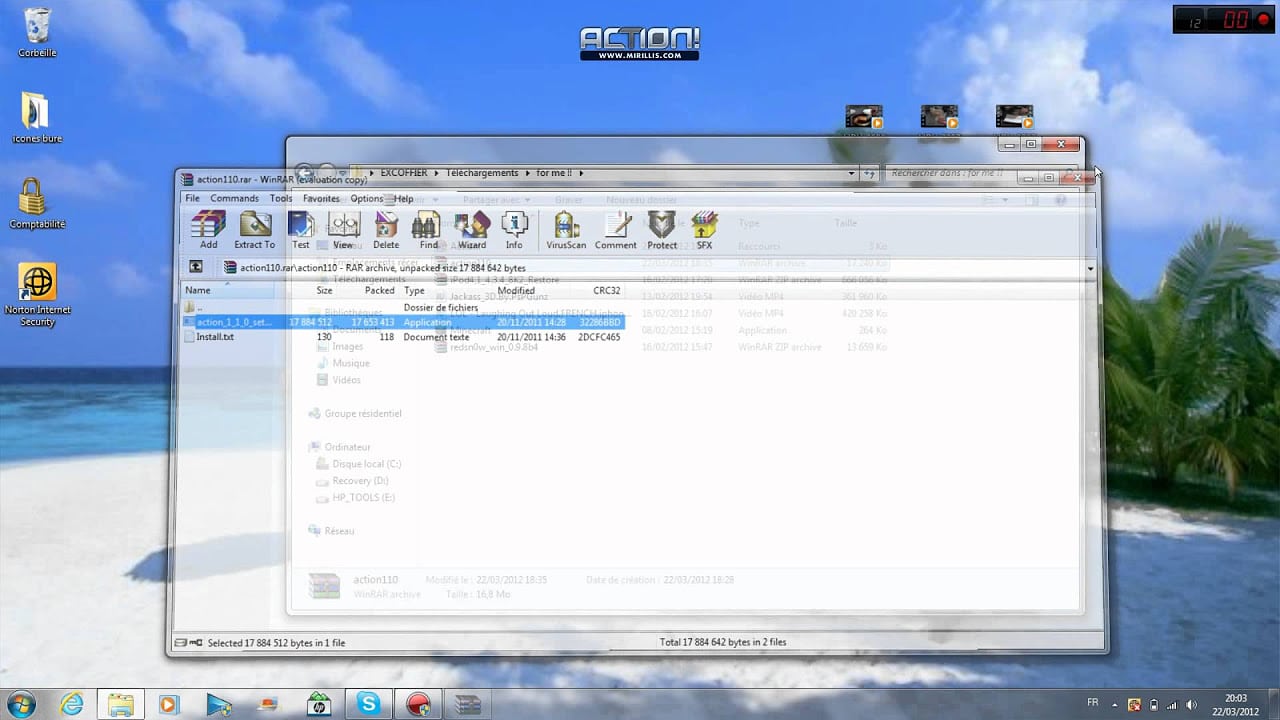
Task: Click the Windows Explorer taskbar icon
Action: coord(121,704)
